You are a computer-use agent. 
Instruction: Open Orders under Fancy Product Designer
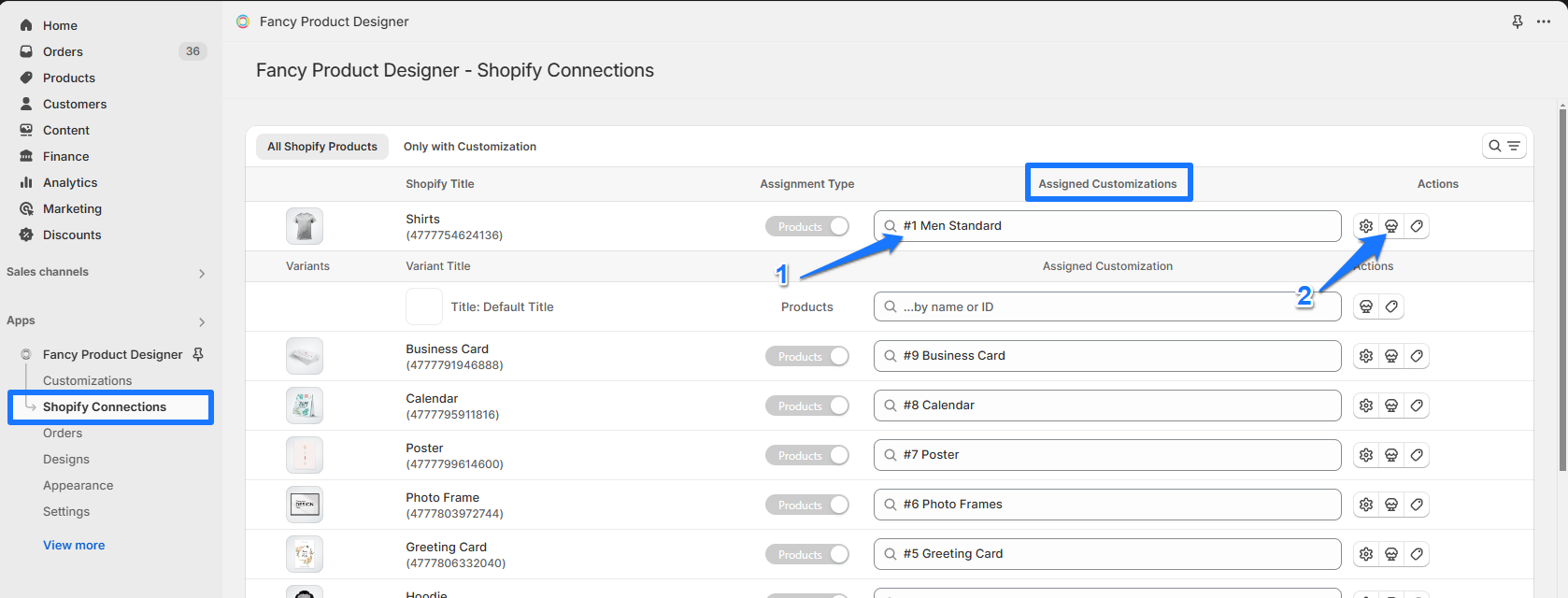coord(63,433)
